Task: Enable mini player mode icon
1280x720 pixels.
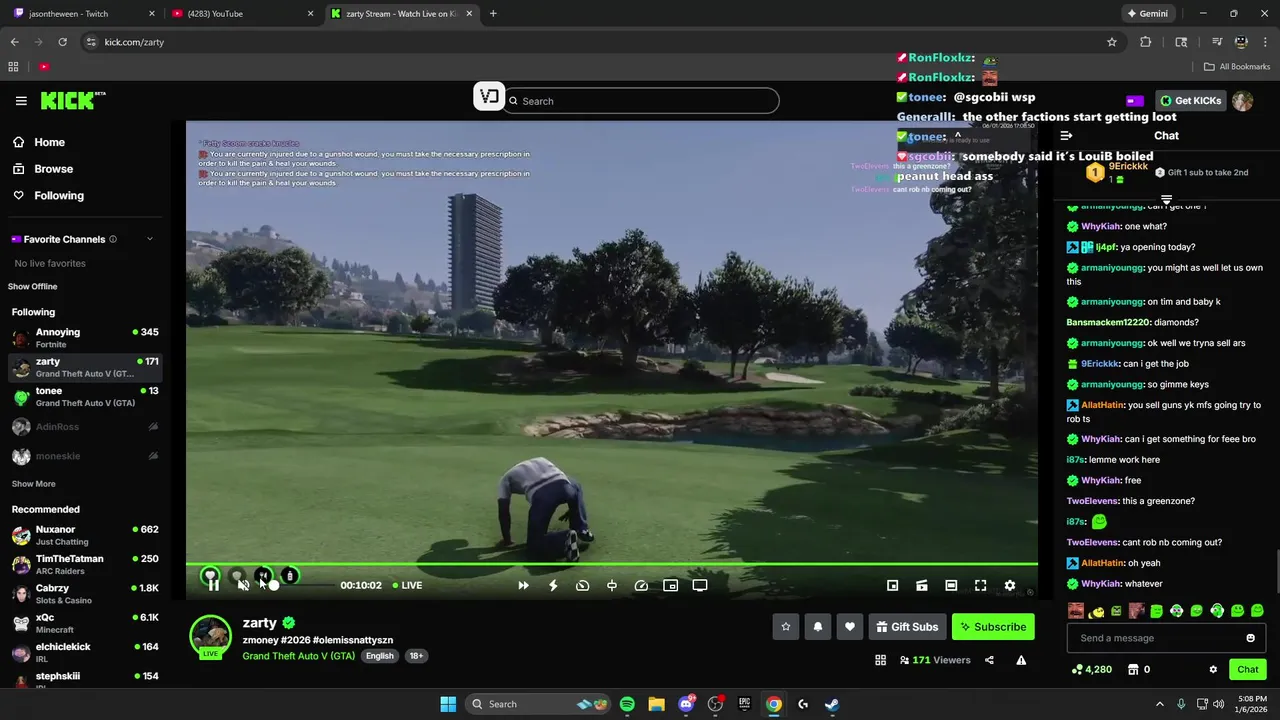Action: click(893, 585)
